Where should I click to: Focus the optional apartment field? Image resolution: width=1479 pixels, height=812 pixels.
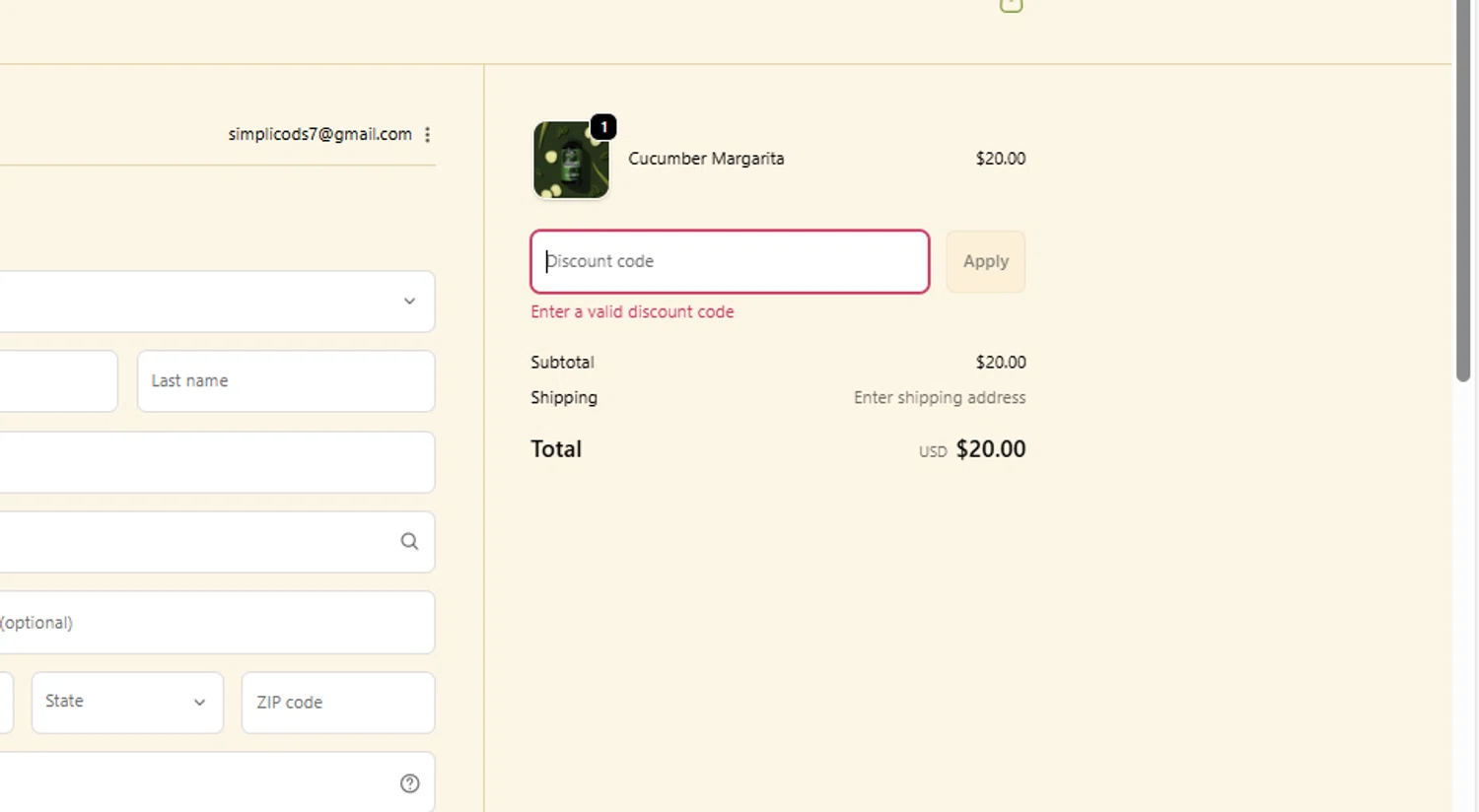217,622
